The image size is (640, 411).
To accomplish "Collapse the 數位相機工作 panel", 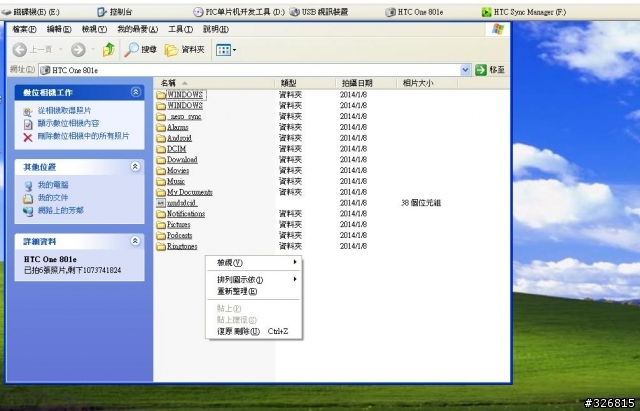I will tap(136, 92).
